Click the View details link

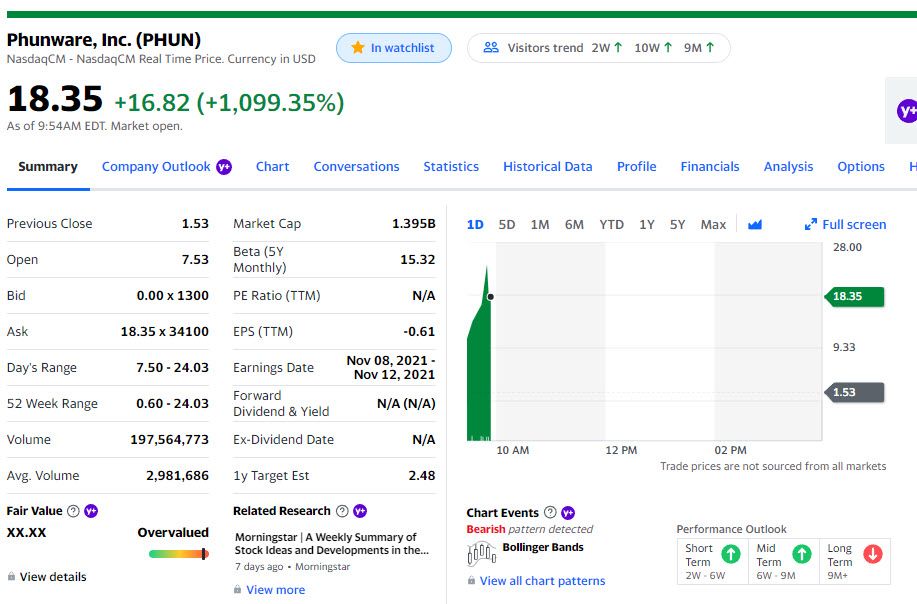tap(53, 577)
